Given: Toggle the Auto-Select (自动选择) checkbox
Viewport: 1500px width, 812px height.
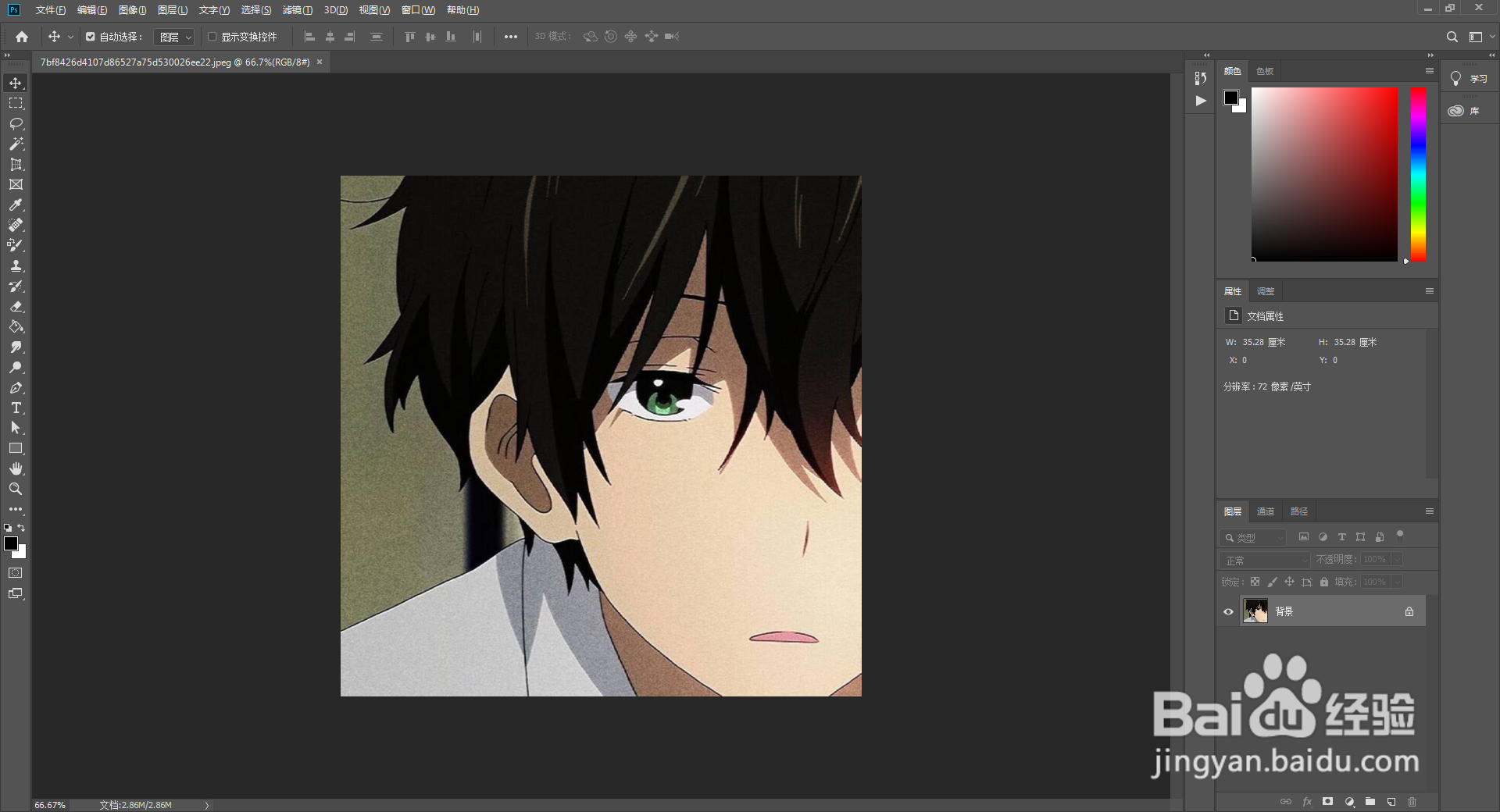Looking at the screenshot, I should pyautogui.click(x=91, y=37).
